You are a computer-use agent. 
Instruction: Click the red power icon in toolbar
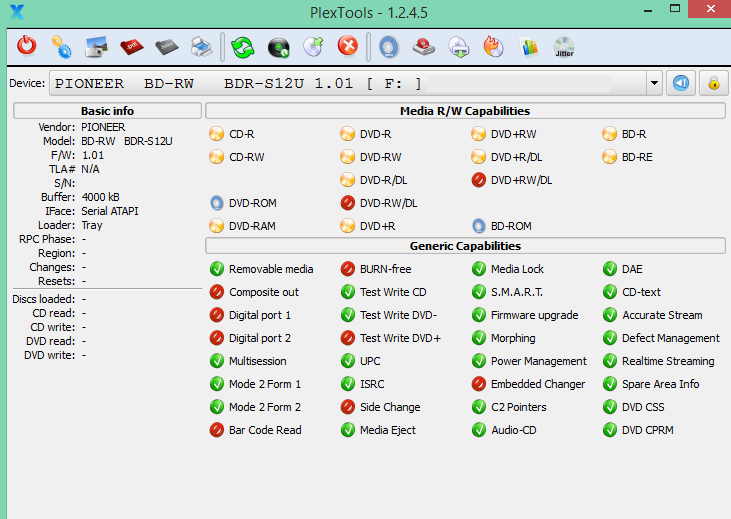[27, 46]
